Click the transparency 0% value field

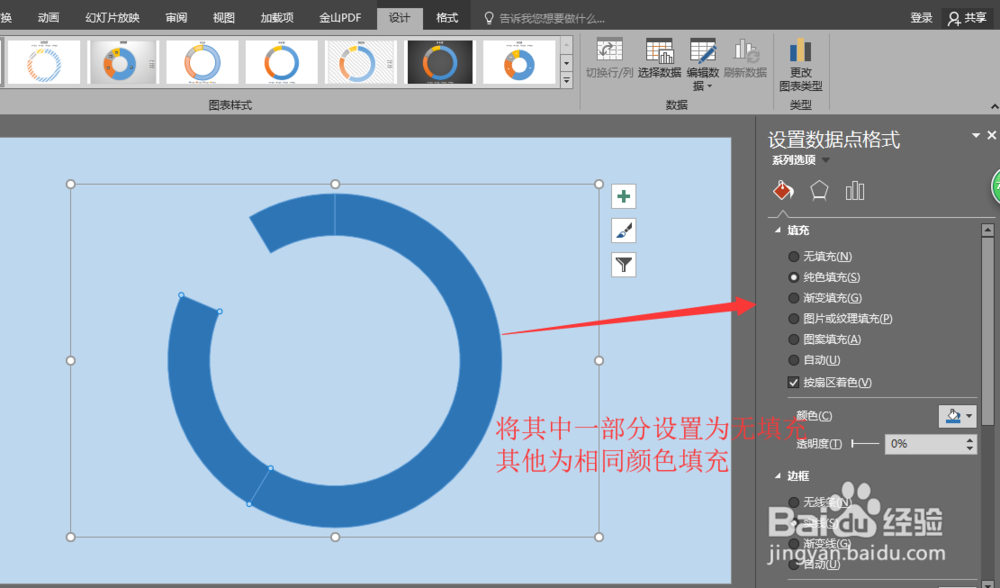tap(923, 444)
